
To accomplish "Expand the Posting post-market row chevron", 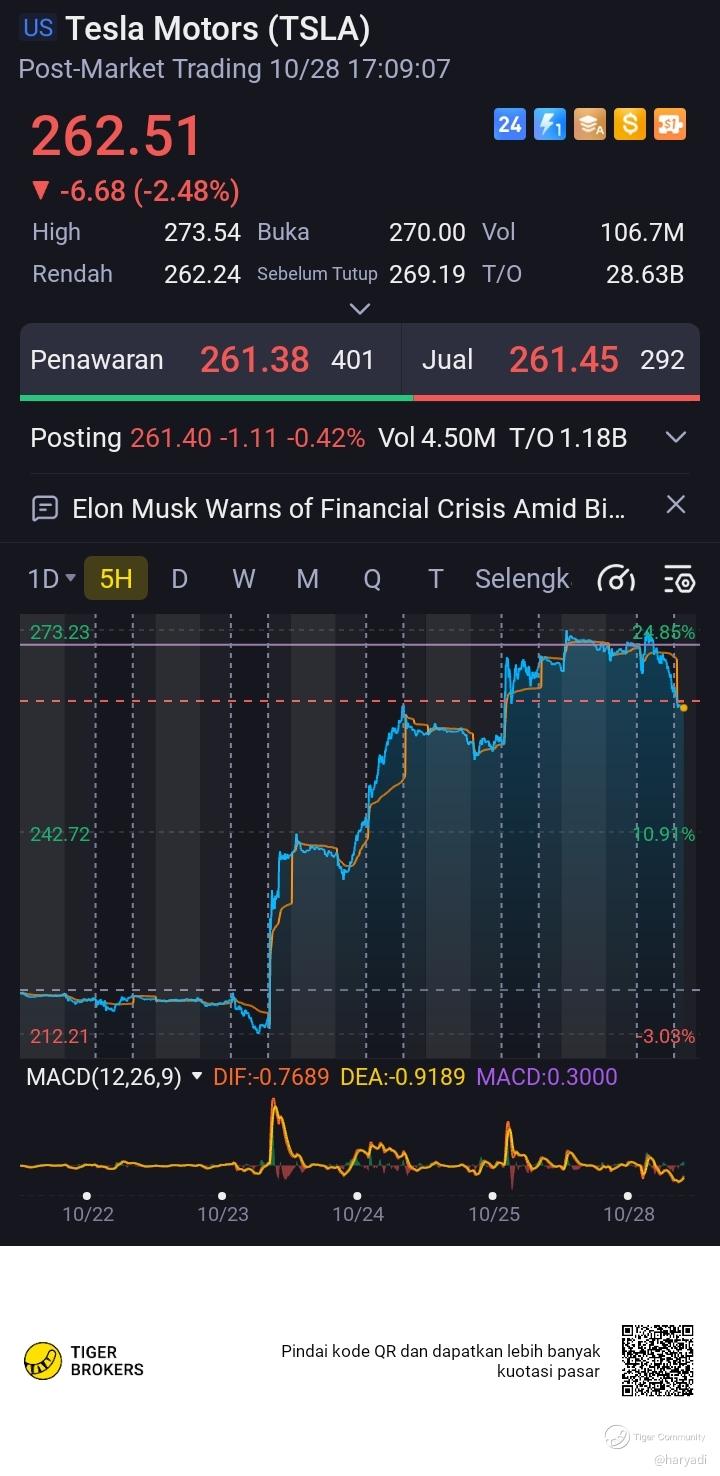I will (676, 437).
